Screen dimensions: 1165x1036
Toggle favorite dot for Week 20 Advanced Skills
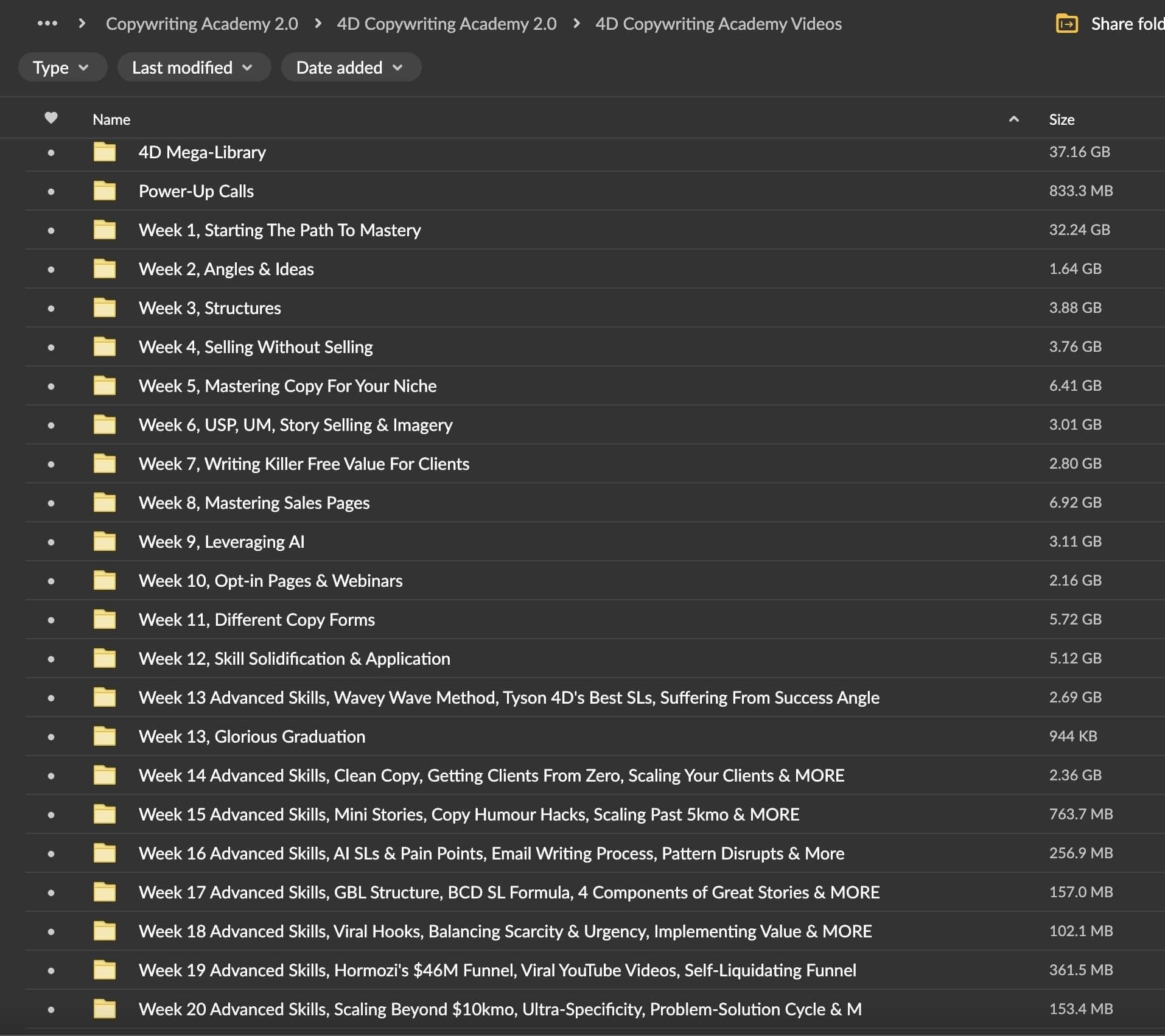click(51, 1010)
